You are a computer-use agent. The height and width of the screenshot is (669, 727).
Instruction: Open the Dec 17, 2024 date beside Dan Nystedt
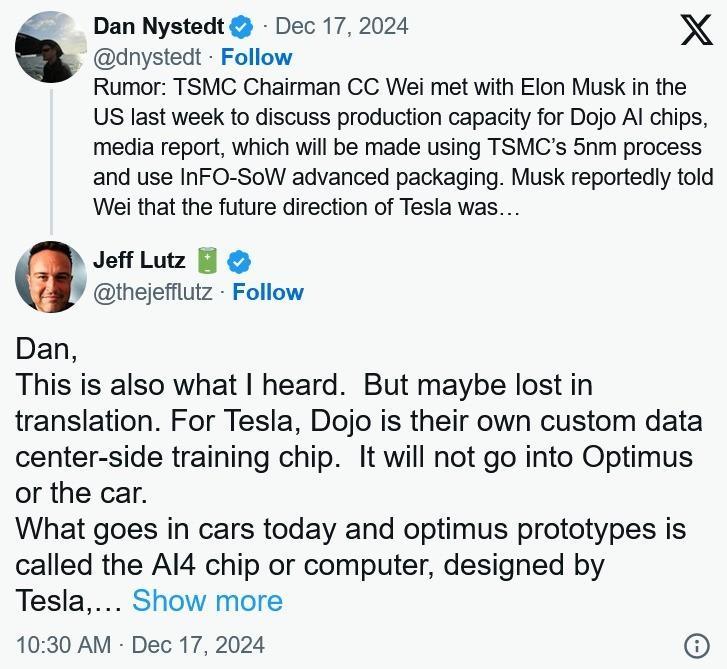[342, 26]
